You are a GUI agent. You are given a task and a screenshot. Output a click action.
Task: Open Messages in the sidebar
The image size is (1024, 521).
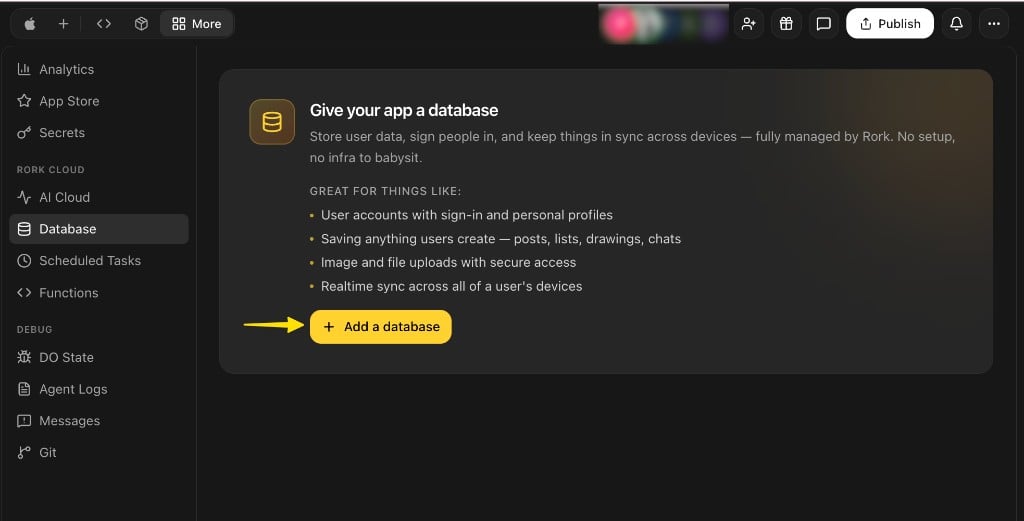pos(99,421)
